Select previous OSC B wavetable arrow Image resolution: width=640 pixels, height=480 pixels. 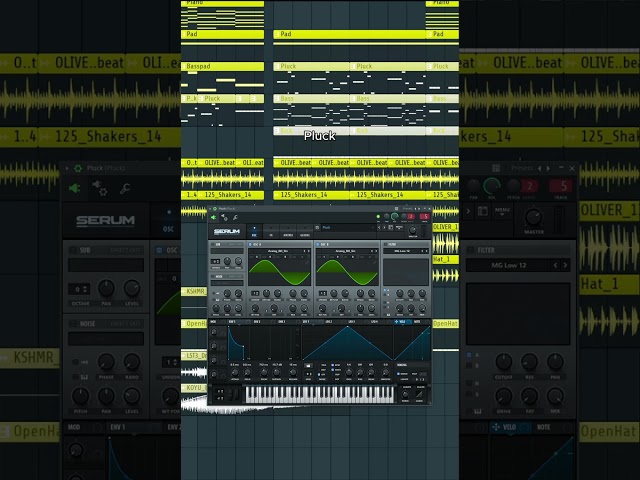pos(372,251)
